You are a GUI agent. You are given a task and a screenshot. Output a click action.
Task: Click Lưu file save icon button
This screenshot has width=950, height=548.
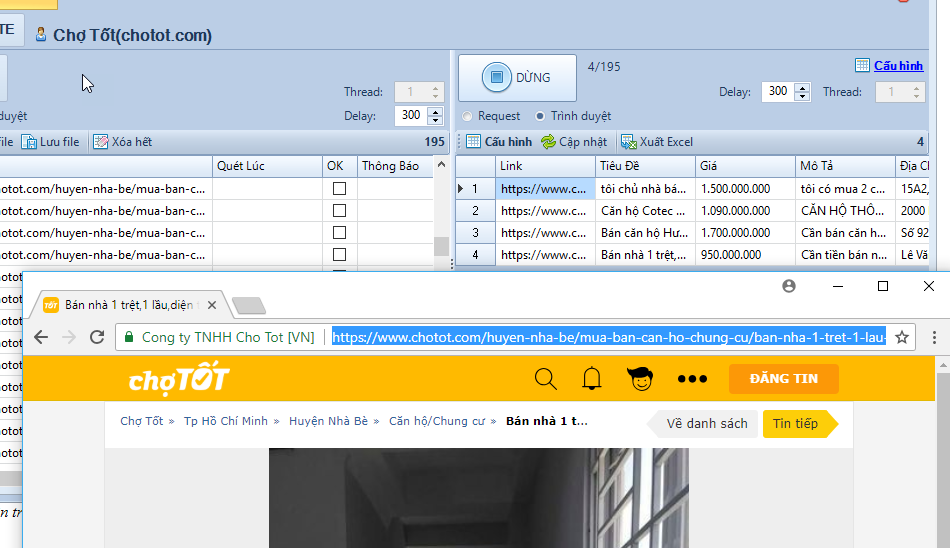tap(50, 142)
